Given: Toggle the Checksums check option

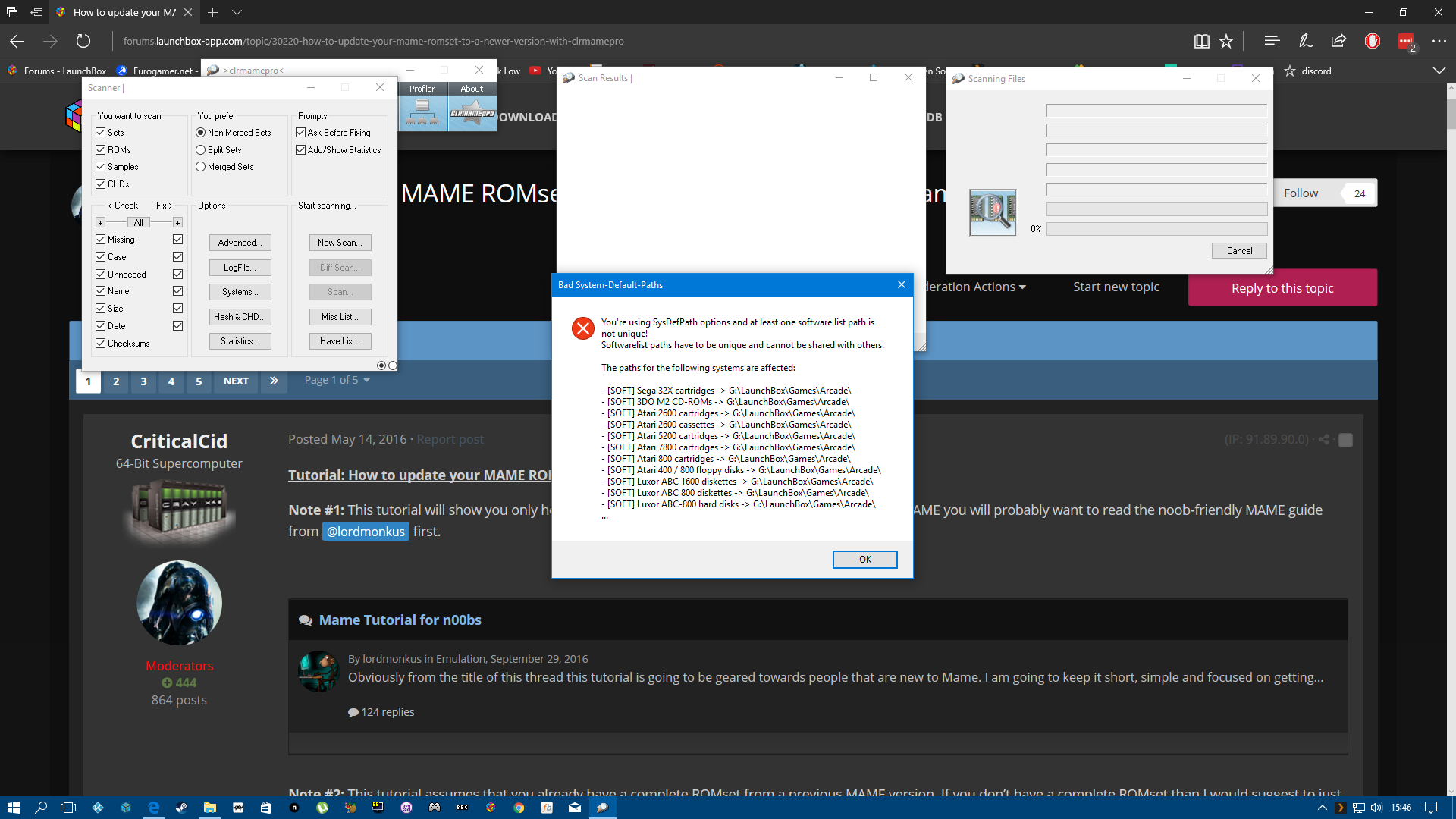Looking at the screenshot, I should [x=100, y=343].
